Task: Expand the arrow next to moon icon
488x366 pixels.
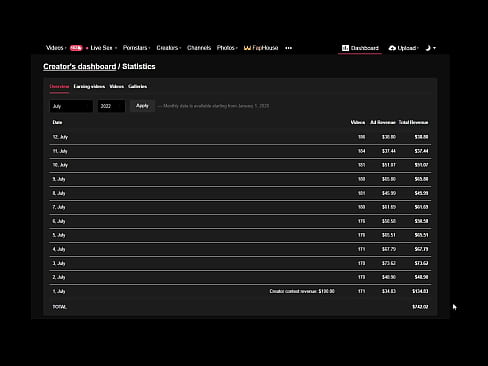Action: click(x=434, y=48)
